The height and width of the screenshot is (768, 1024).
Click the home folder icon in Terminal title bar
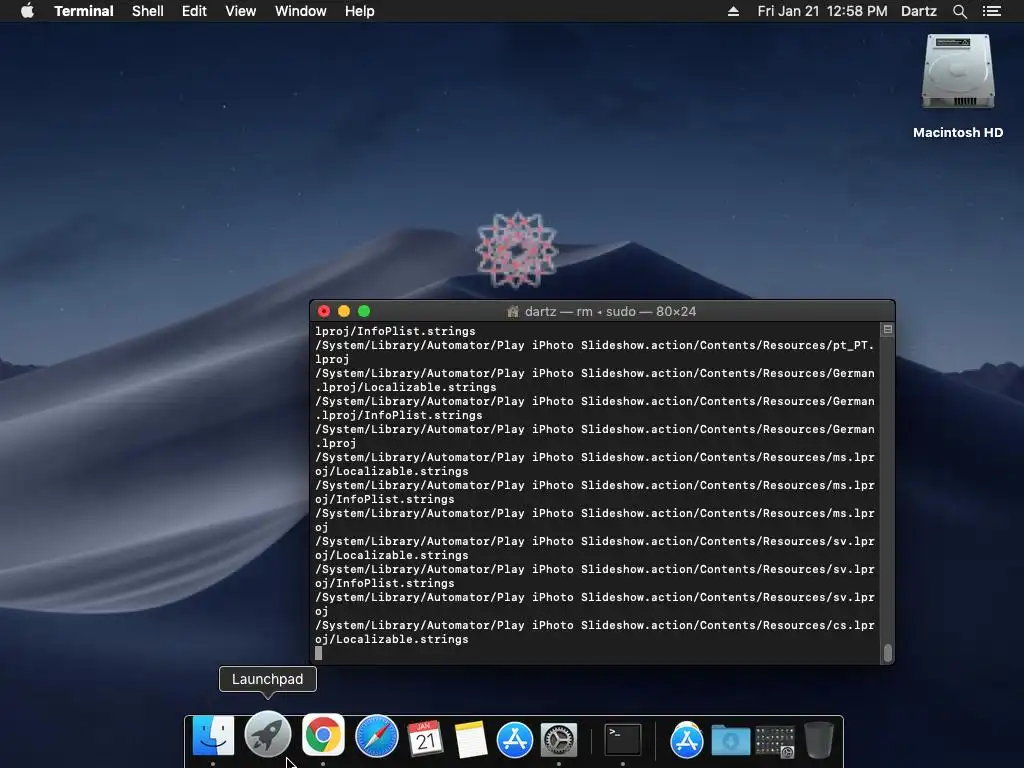(513, 312)
